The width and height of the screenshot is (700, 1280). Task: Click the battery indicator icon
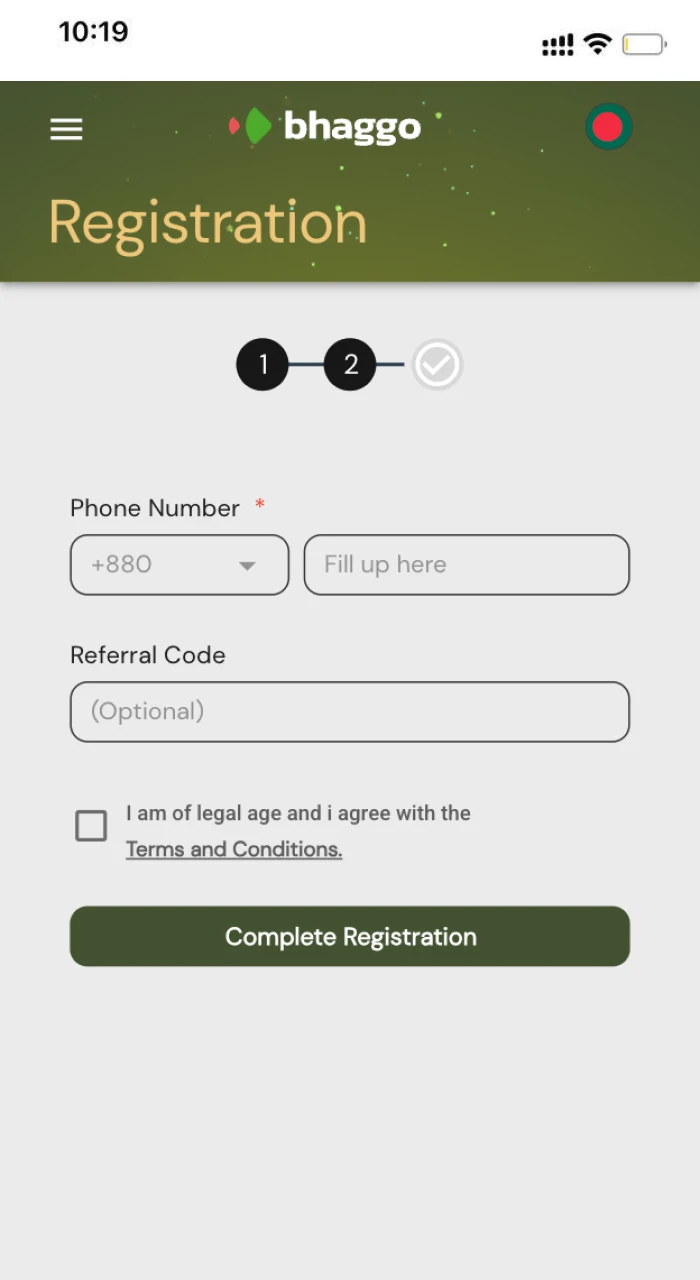pyautogui.click(x=643, y=43)
